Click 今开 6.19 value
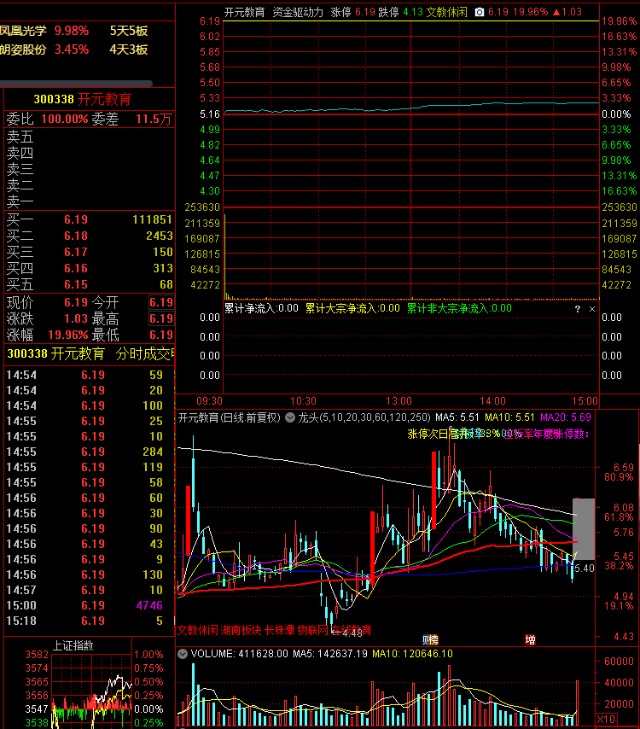Image resolution: width=640 pixels, height=729 pixels. pos(161,303)
